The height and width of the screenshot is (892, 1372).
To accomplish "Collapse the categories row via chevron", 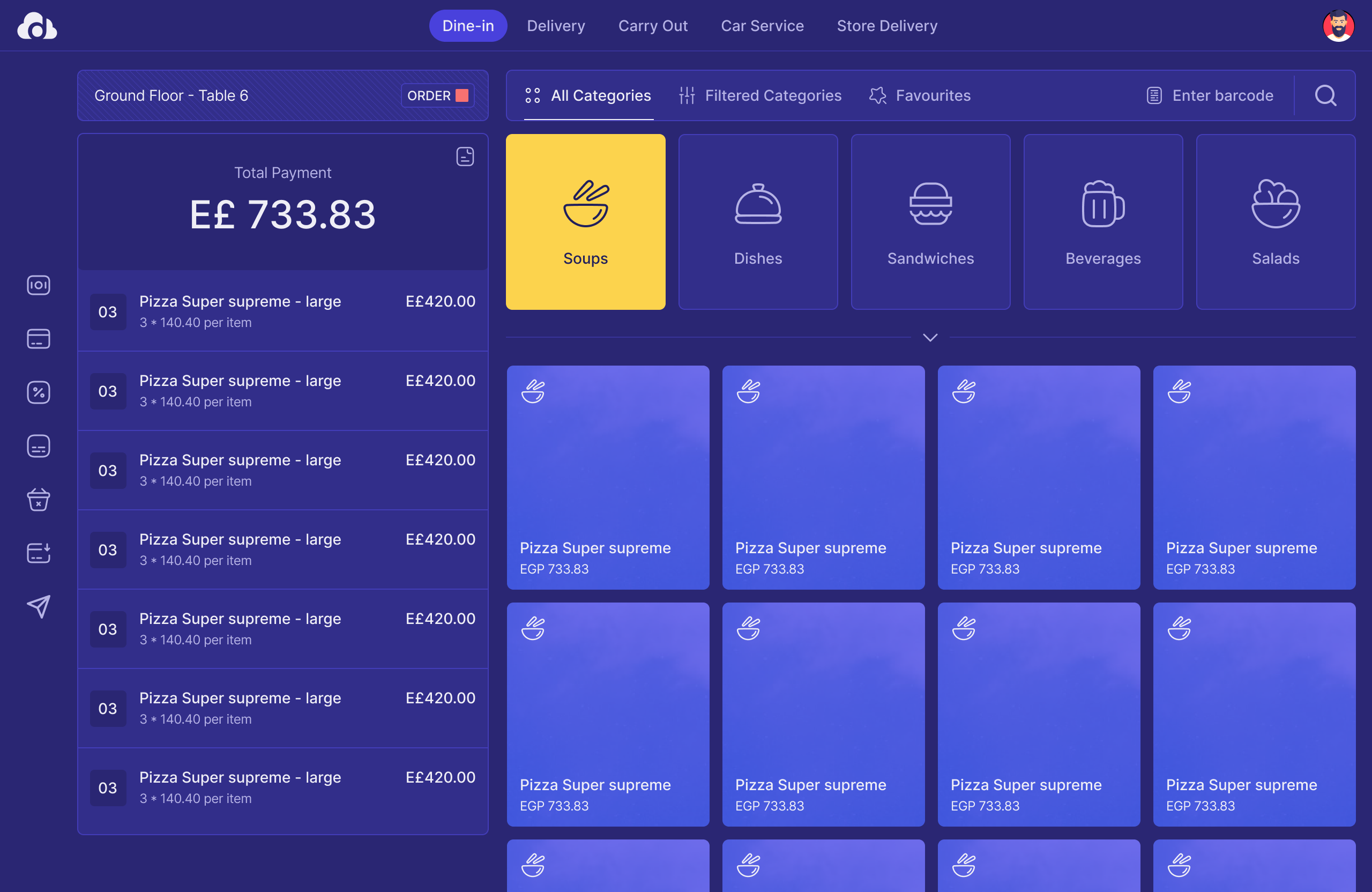I will [929, 337].
